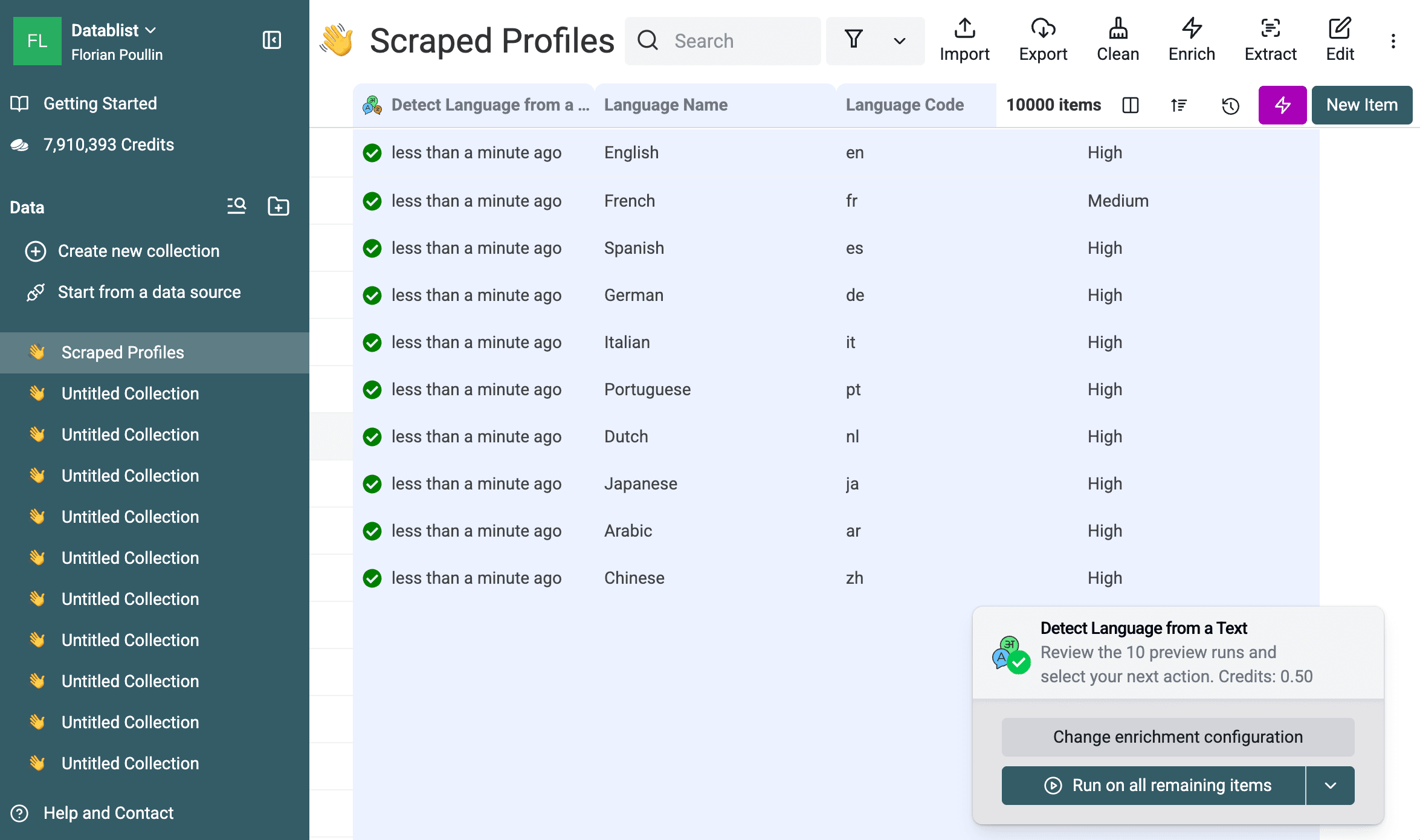
Task: Click the green status check on Chinese row
Action: click(x=372, y=578)
